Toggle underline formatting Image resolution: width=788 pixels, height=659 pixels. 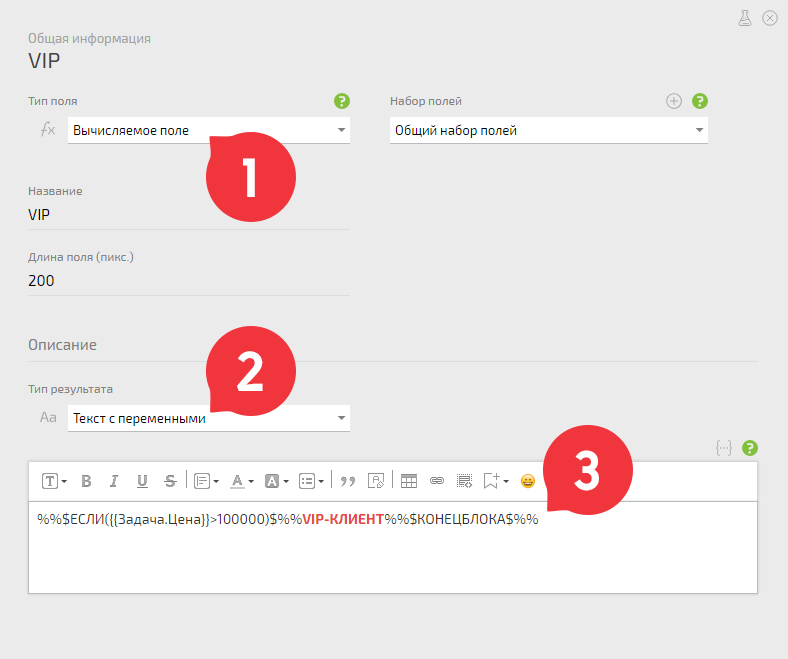click(x=142, y=481)
